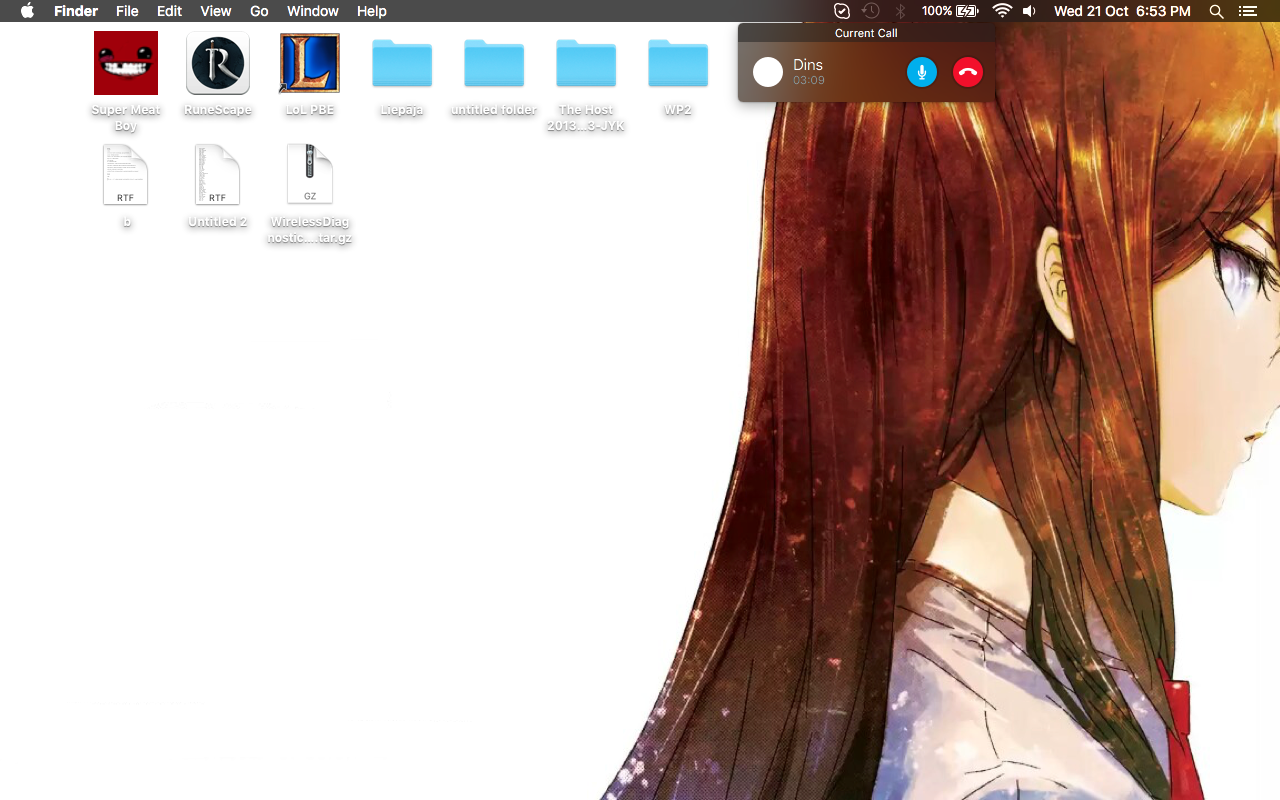Select the RuneScape app icon
This screenshot has height=800, width=1280.
point(218,63)
